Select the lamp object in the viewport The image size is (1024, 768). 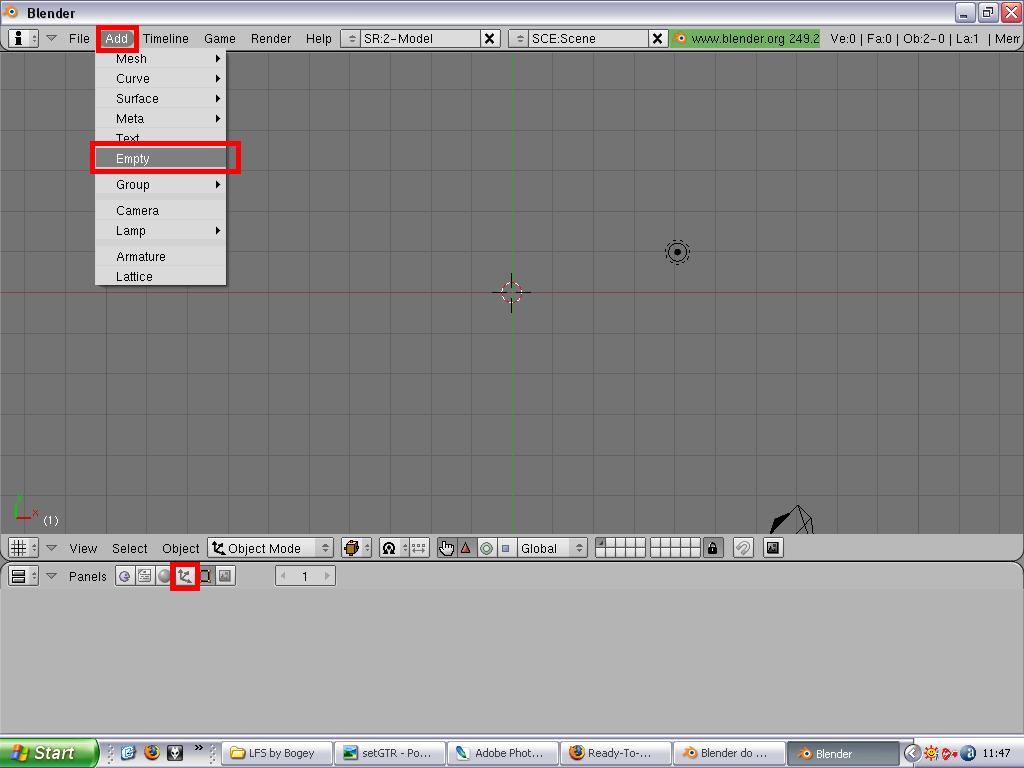pyautogui.click(x=677, y=252)
